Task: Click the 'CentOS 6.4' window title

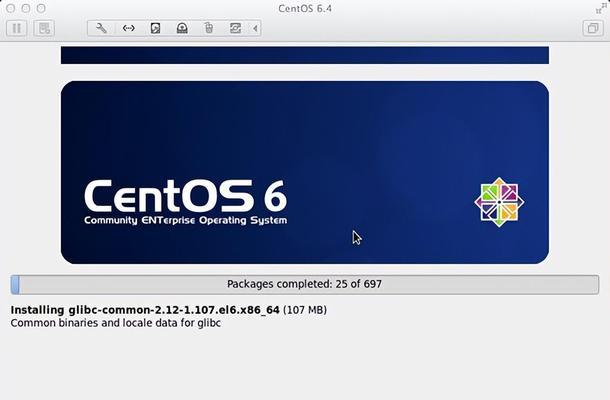Action: (x=305, y=9)
